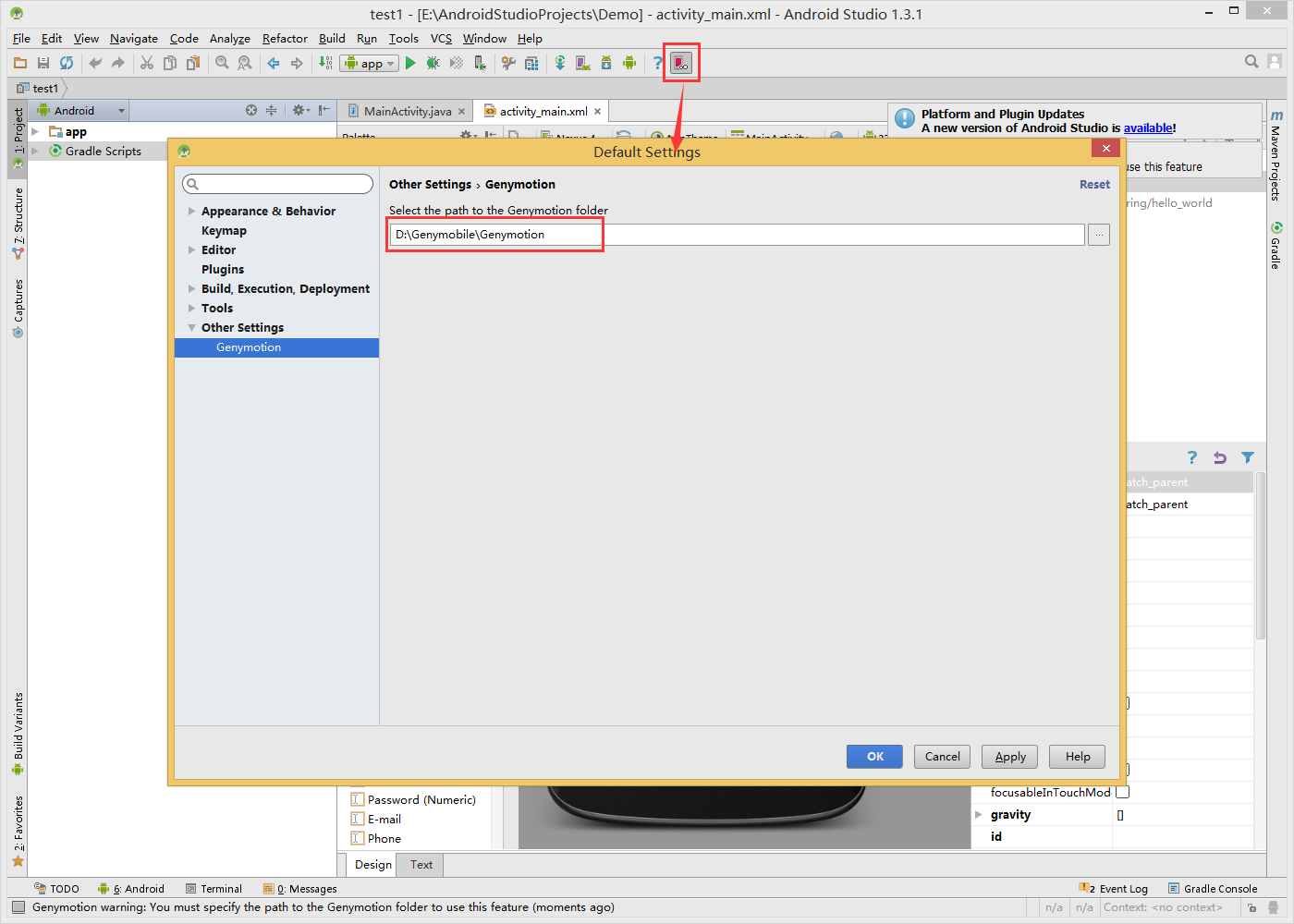This screenshot has width=1294, height=924.
Task: Expand the Editor settings node
Action: tap(192, 250)
